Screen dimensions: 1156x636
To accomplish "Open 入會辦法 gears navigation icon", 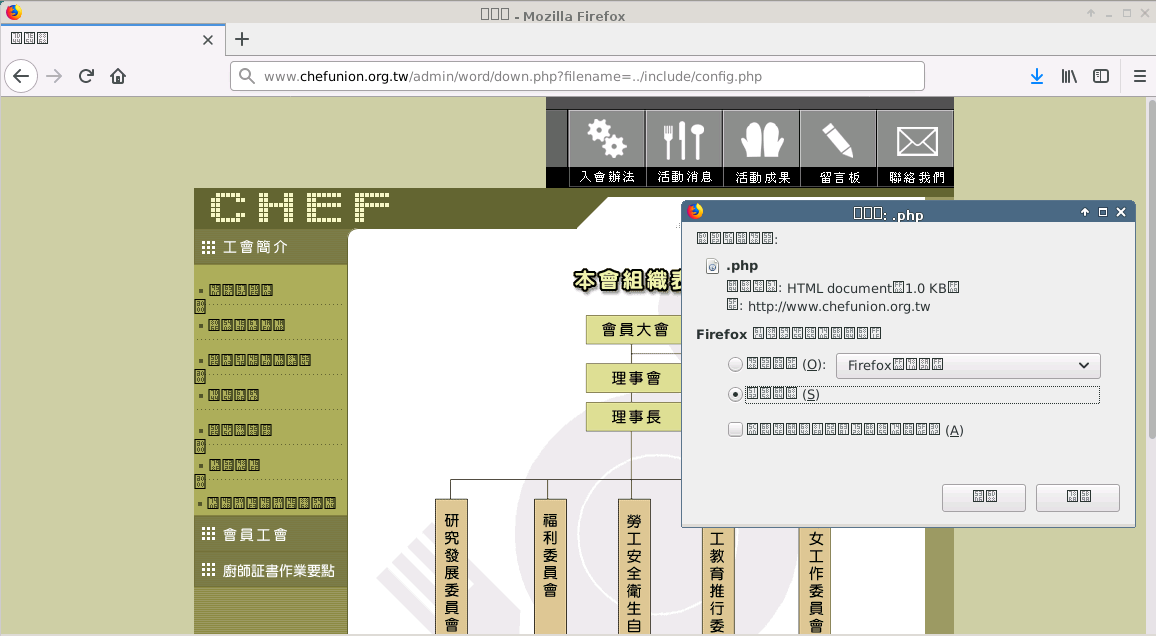I will 607,148.
